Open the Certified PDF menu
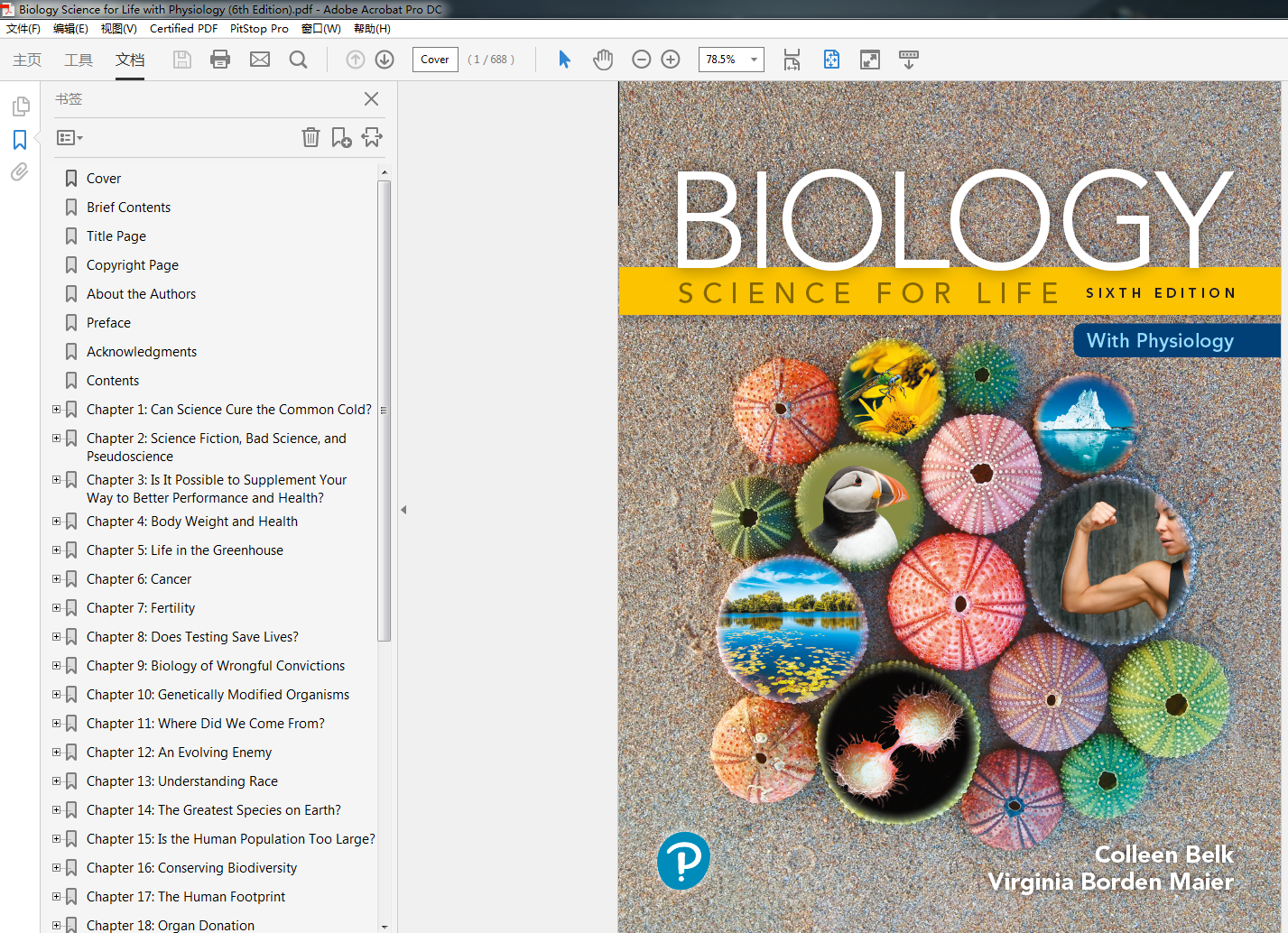The width and height of the screenshot is (1288, 933). [x=183, y=29]
